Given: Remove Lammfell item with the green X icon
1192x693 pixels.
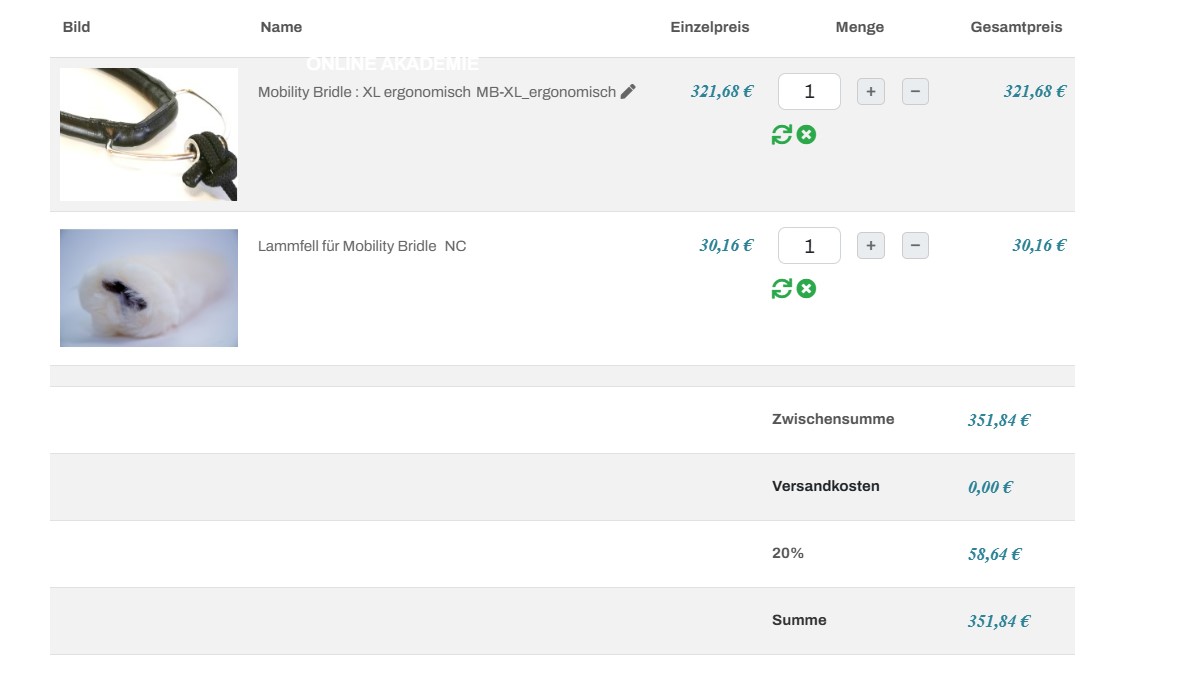Looking at the screenshot, I should point(806,289).
